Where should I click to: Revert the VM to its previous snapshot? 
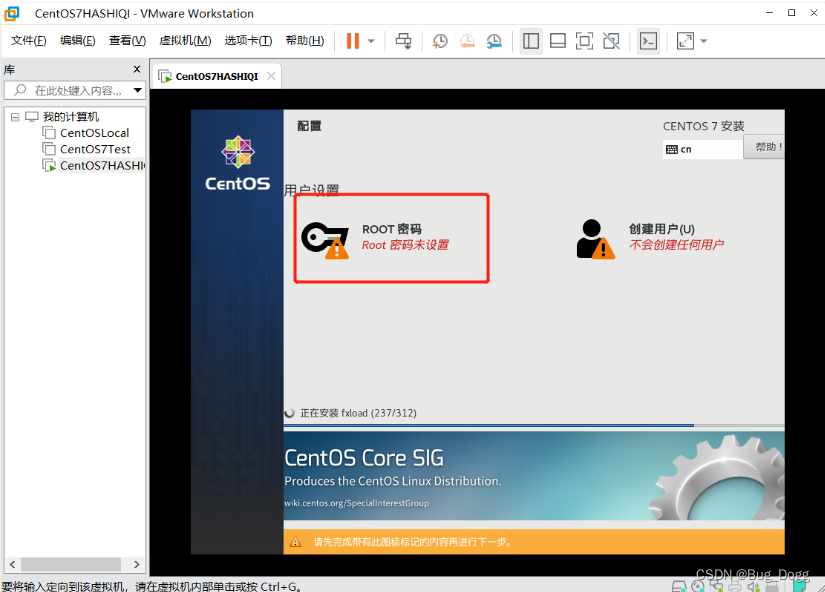(x=467, y=41)
